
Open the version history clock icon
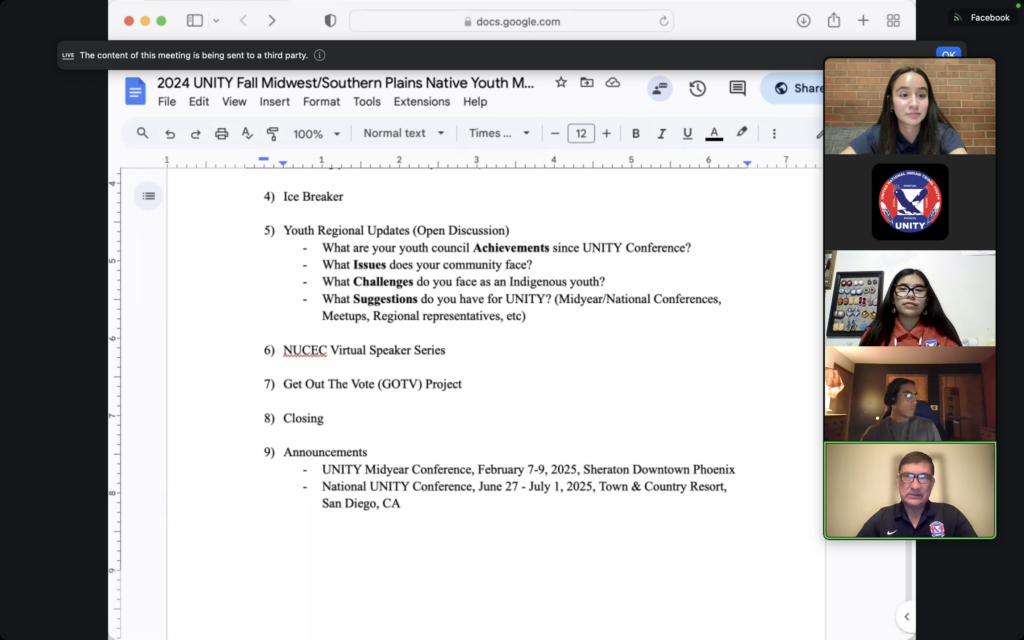(697, 88)
